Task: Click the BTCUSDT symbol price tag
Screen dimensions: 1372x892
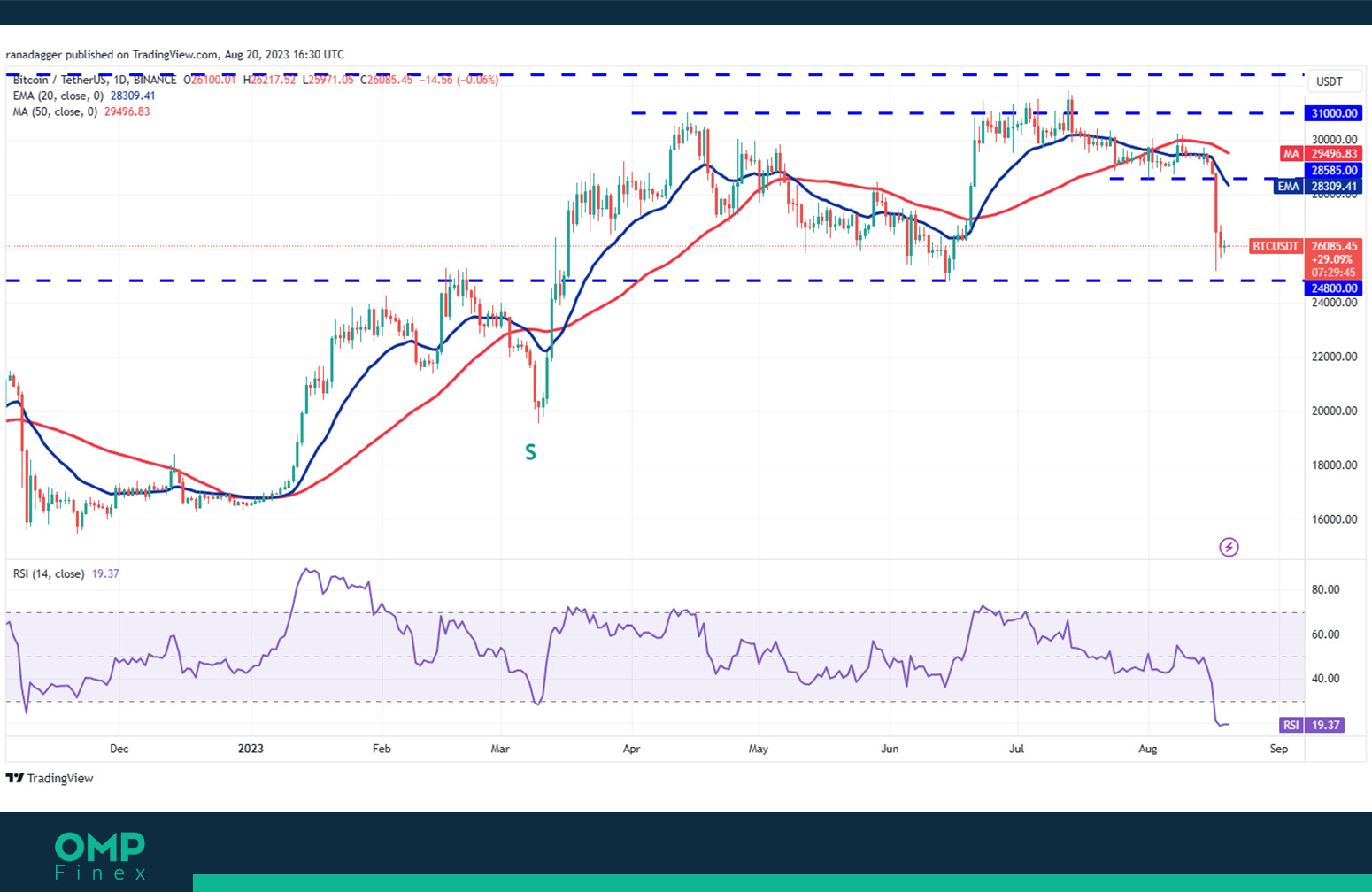Action: (1276, 246)
